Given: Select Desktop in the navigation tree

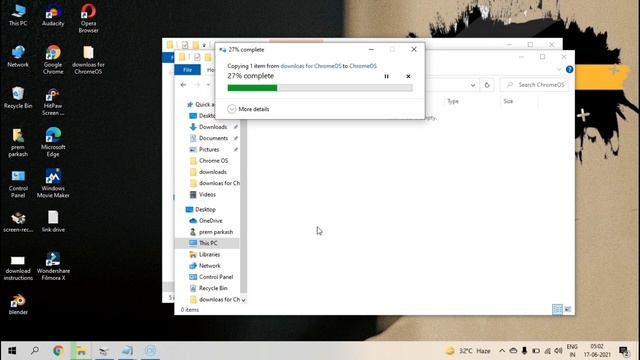Looking at the screenshot, I should coord(205,209).
